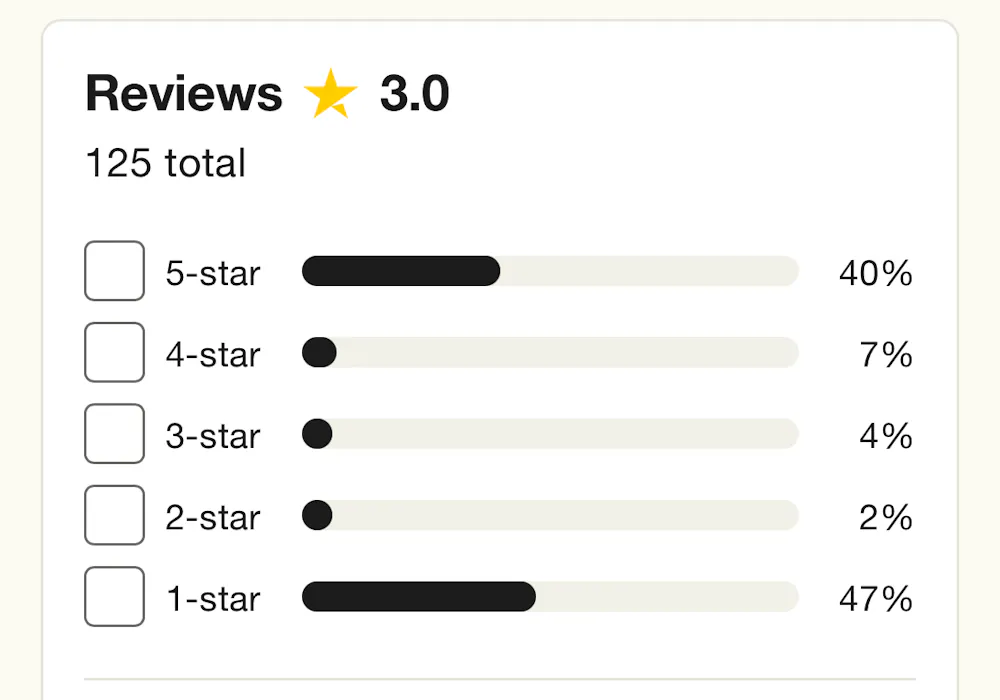Click the 3-star rating progress bar
Image resolution: width=1000 pixels, height=700 pixels.
[550, 434]
